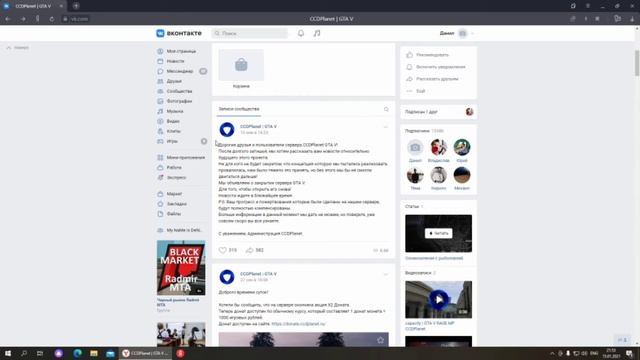The height and width of the screenshot is (360, 640).
Task: Open the music note player icon
Action: 317,33
